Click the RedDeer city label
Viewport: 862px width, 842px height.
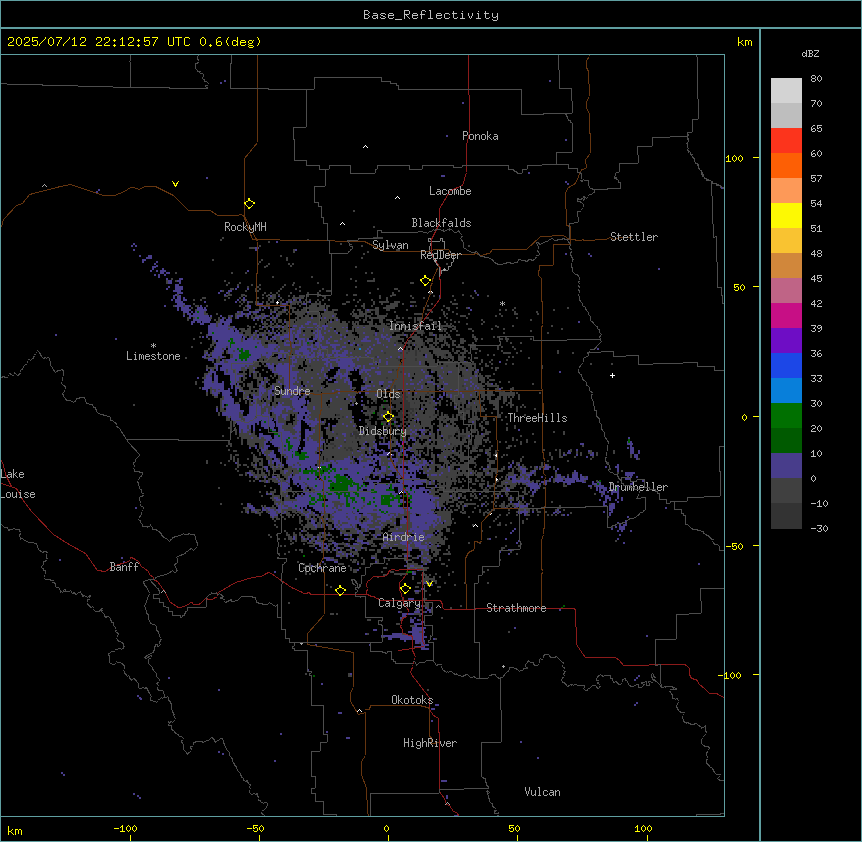point(440,255)
